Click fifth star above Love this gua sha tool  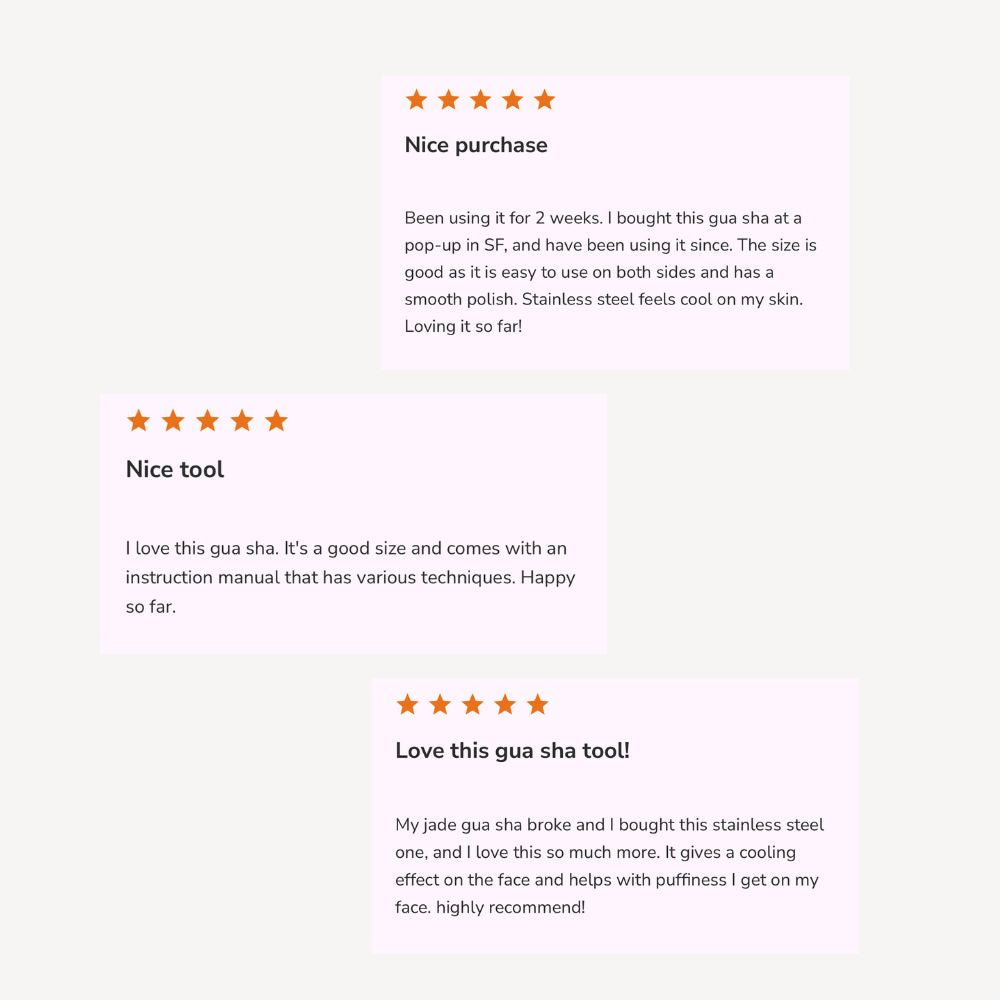click(x=538, y=705)
